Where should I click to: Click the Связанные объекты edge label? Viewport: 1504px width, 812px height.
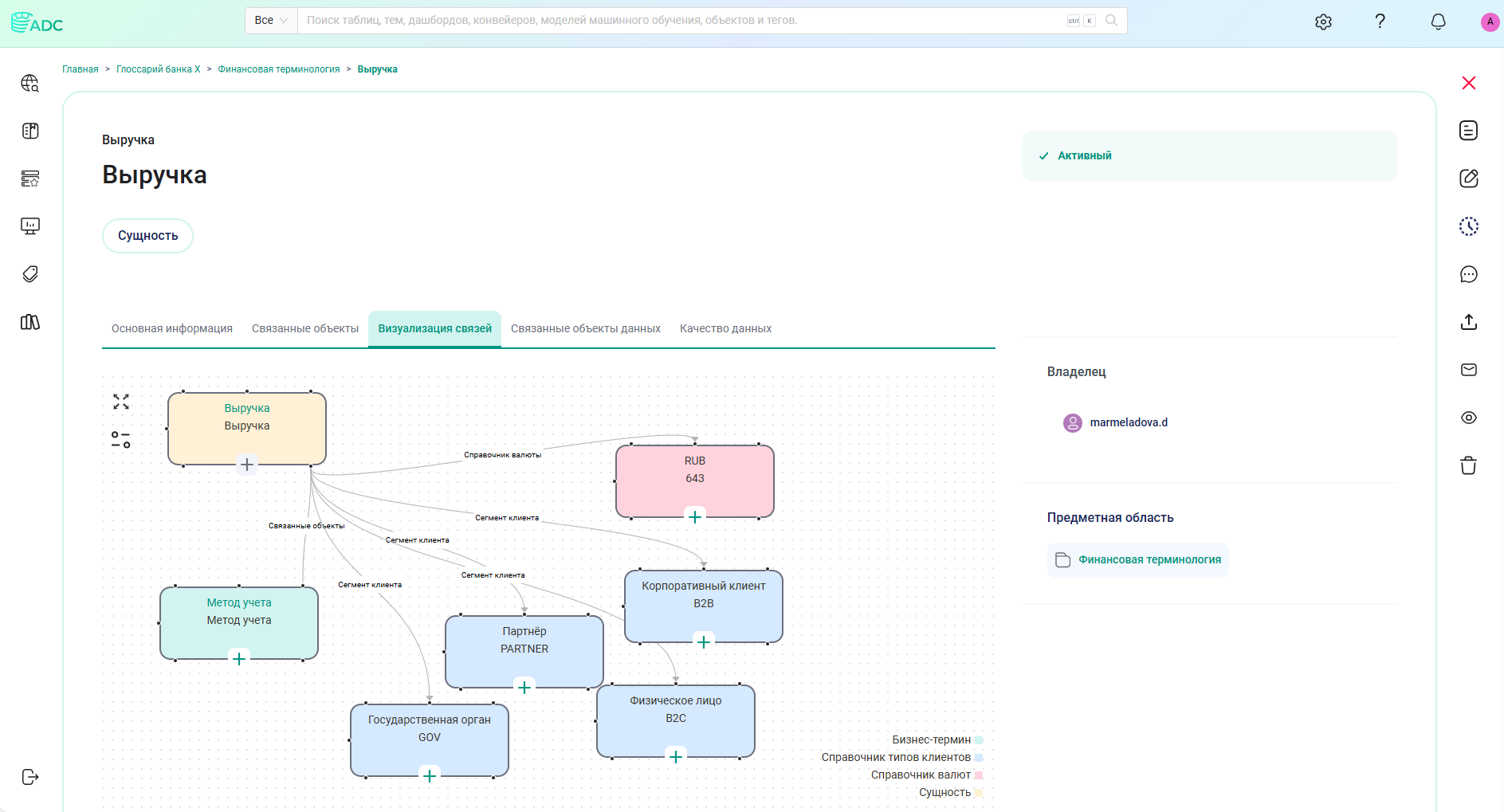coord(307,526)
